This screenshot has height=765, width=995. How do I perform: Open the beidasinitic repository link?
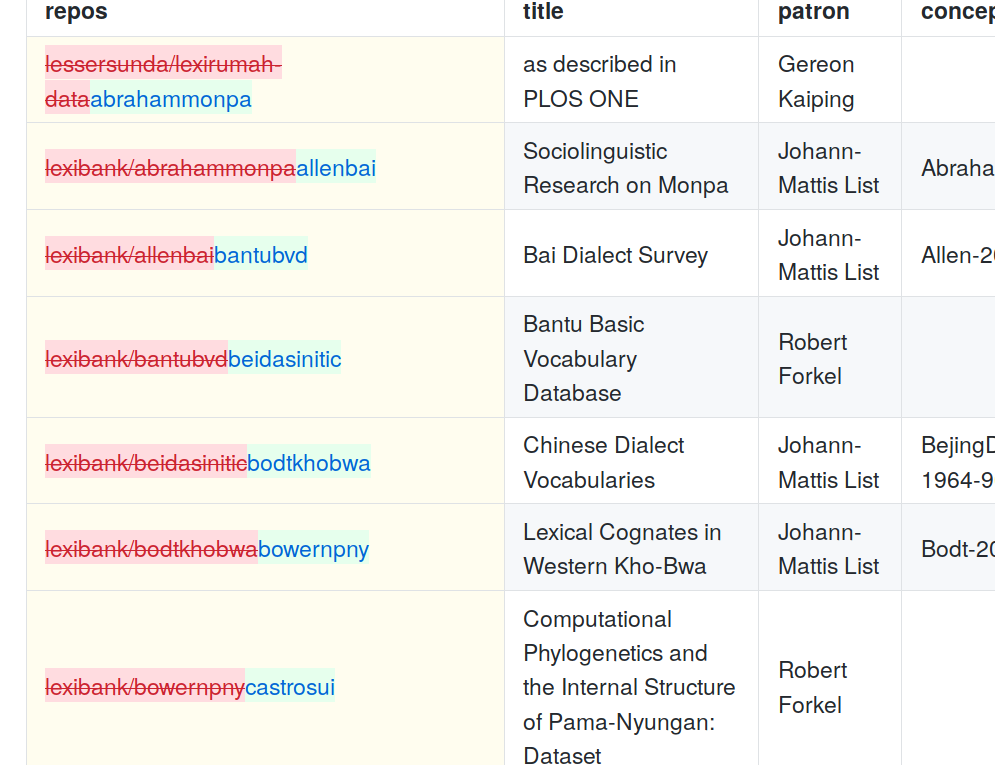tap(285, 358)
